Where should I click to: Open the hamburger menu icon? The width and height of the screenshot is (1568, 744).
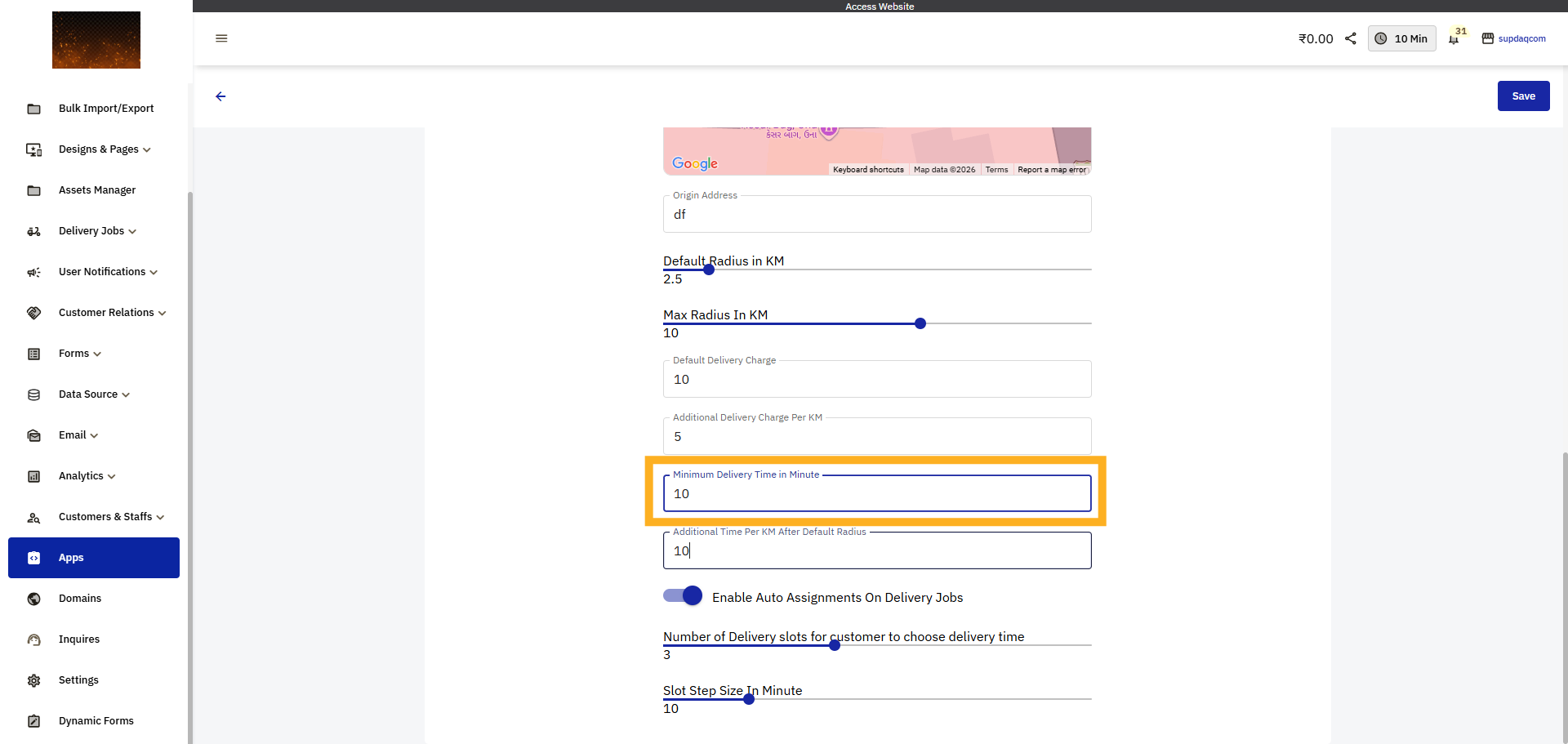point(221,38)
